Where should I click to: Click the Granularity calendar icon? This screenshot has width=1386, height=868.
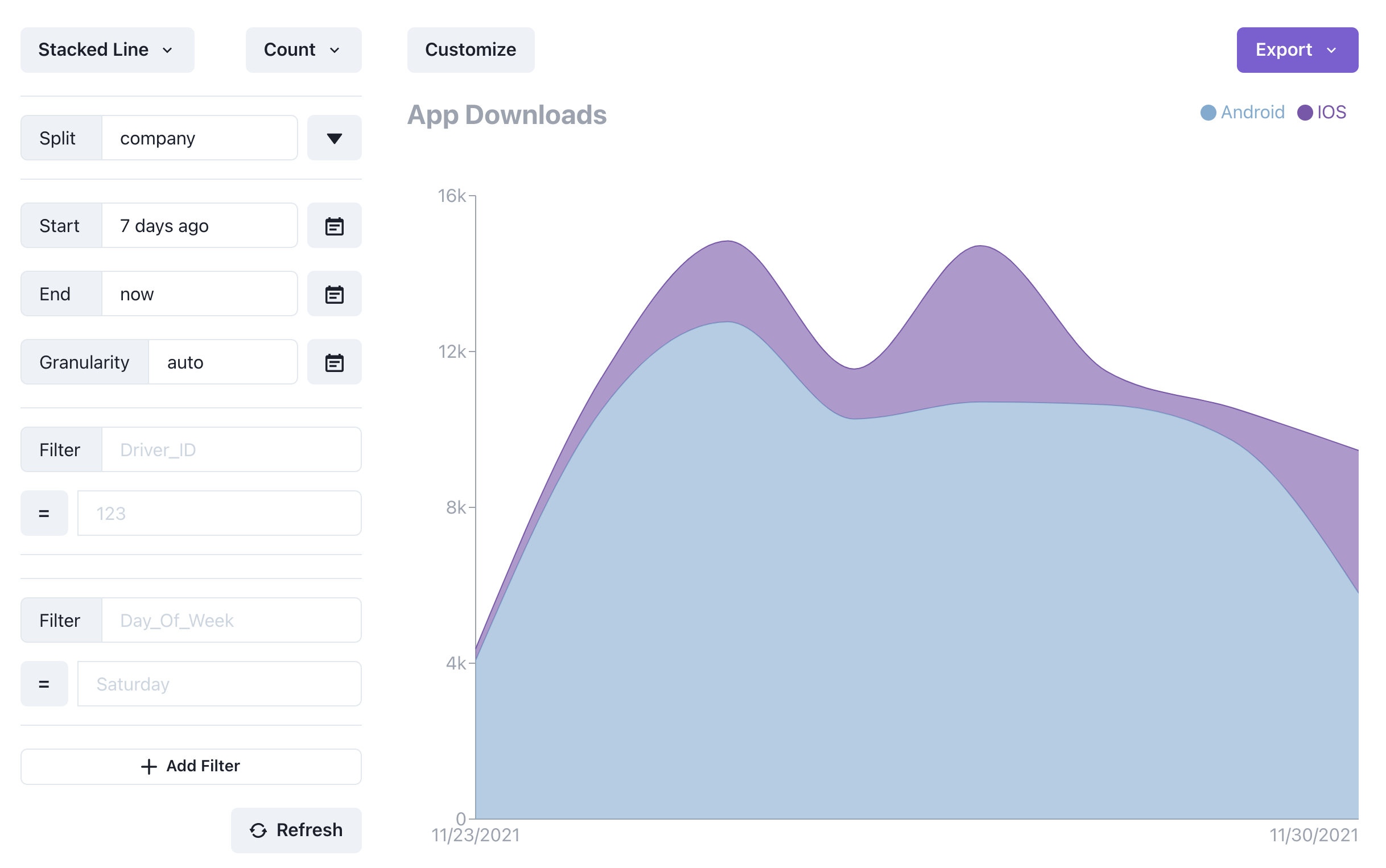pyautogui.click(x=334, y=362)
